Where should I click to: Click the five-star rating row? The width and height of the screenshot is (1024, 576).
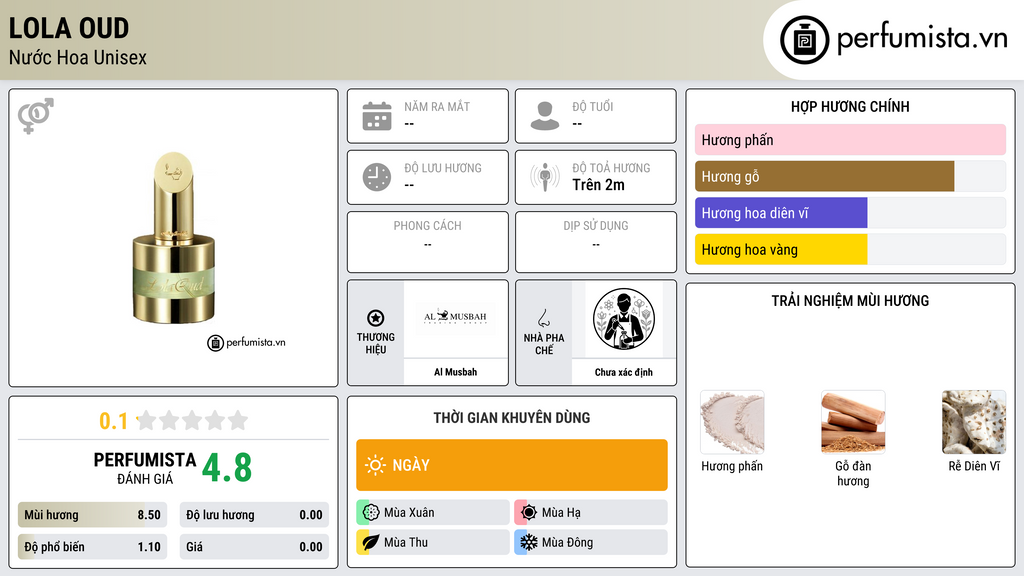pos(193,420)
